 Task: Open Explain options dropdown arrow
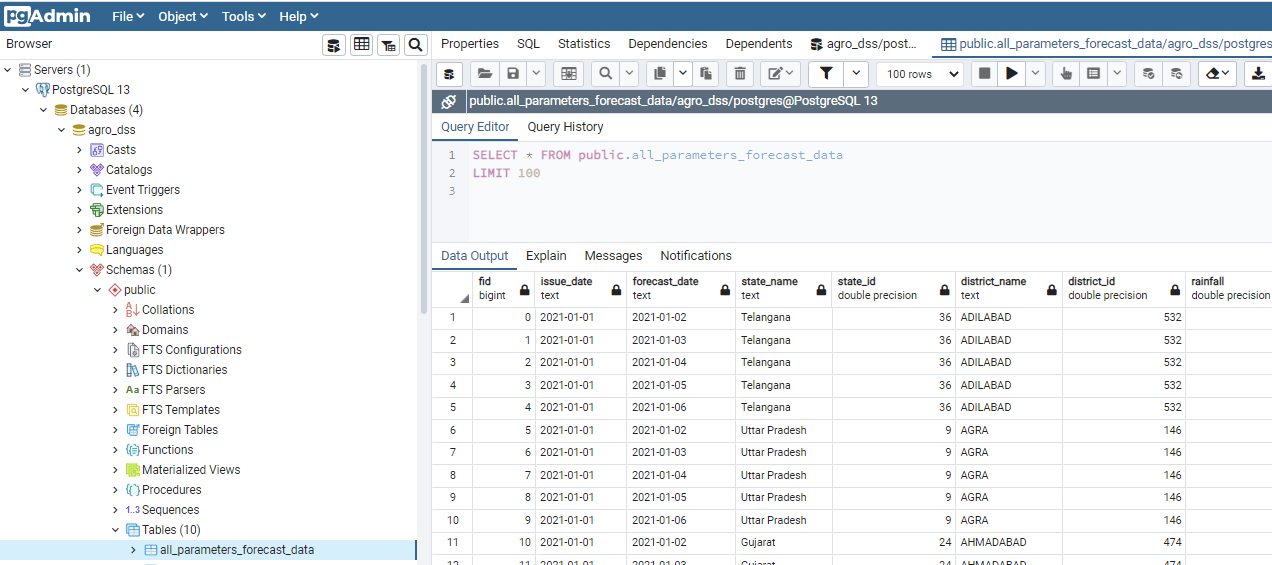(1117, 74)
